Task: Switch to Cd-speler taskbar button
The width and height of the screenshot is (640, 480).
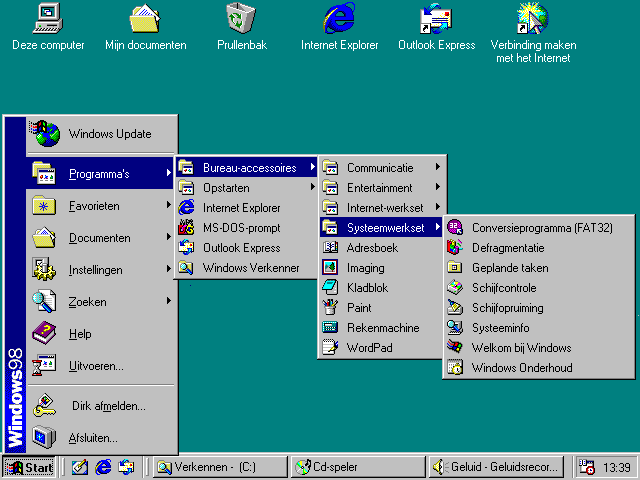Action: tap(358, 467)
